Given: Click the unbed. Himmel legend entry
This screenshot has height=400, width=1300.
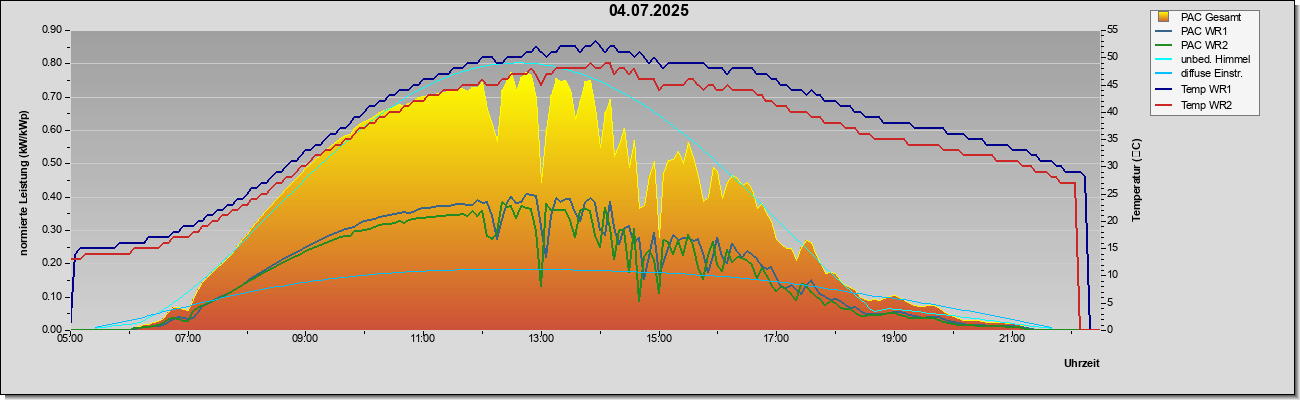Looking at the screenshot, I should point(1203,60).
